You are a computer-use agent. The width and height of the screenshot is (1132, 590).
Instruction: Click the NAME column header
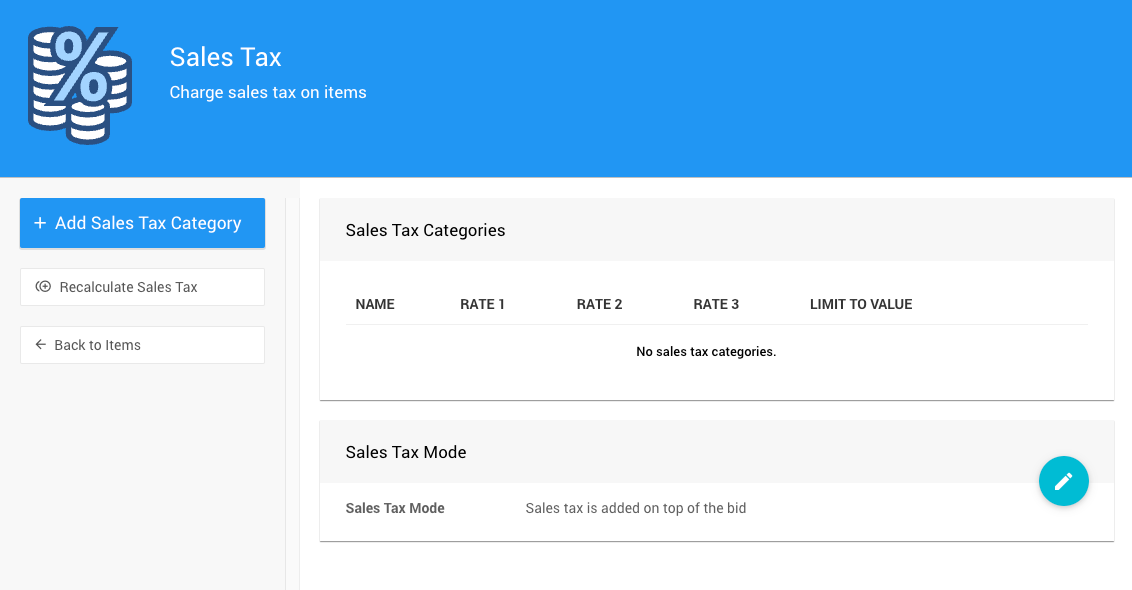point(375,304)
